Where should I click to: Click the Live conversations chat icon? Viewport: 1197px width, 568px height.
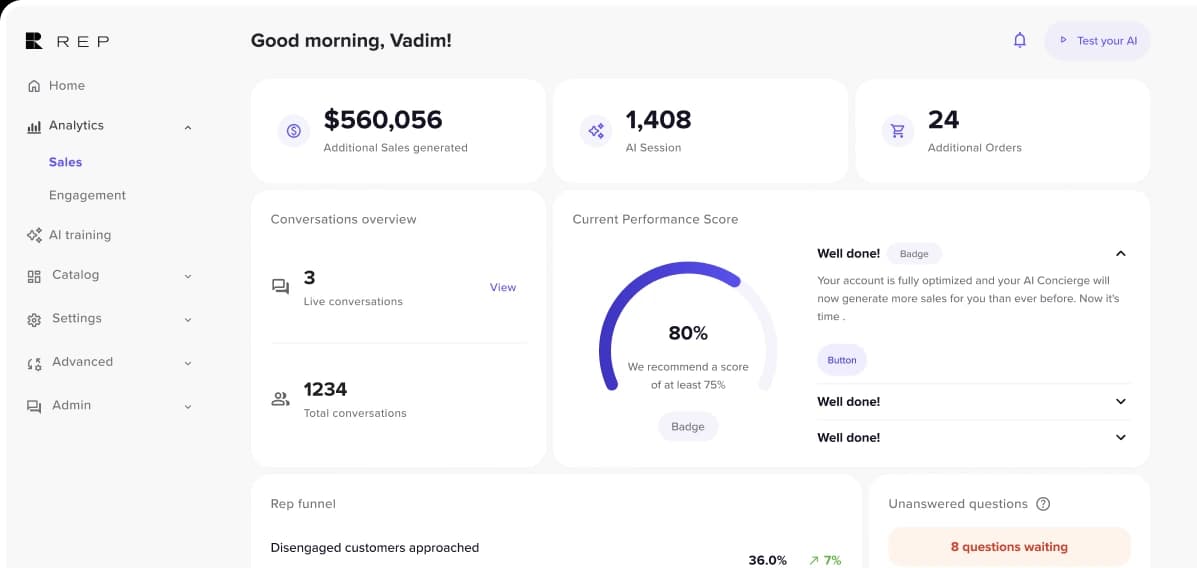click(x=280, y=287)
